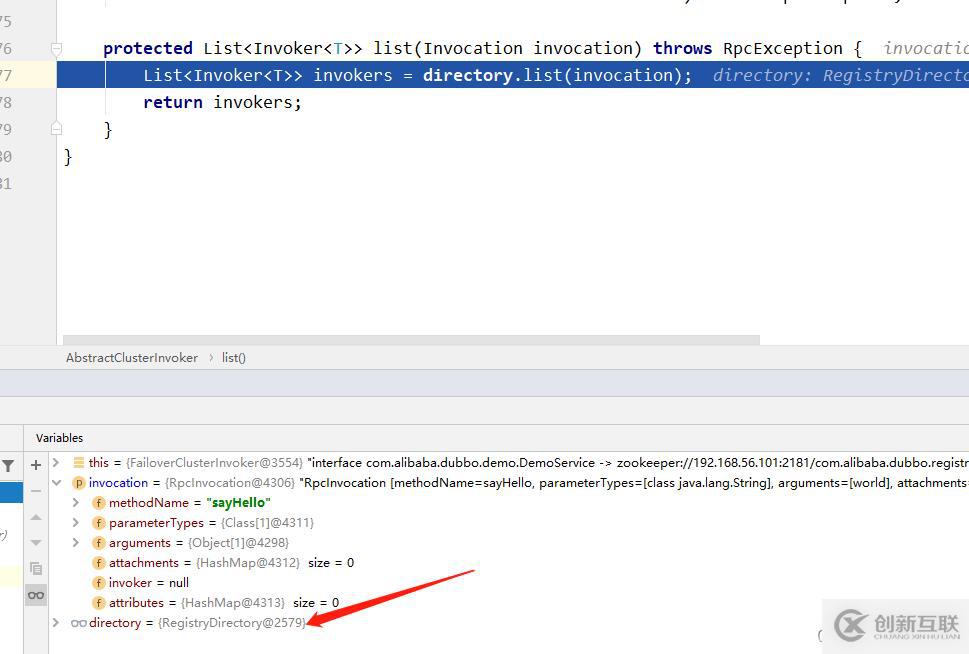
Task: Expand the 'this' variable node
Action: point(56,463)
